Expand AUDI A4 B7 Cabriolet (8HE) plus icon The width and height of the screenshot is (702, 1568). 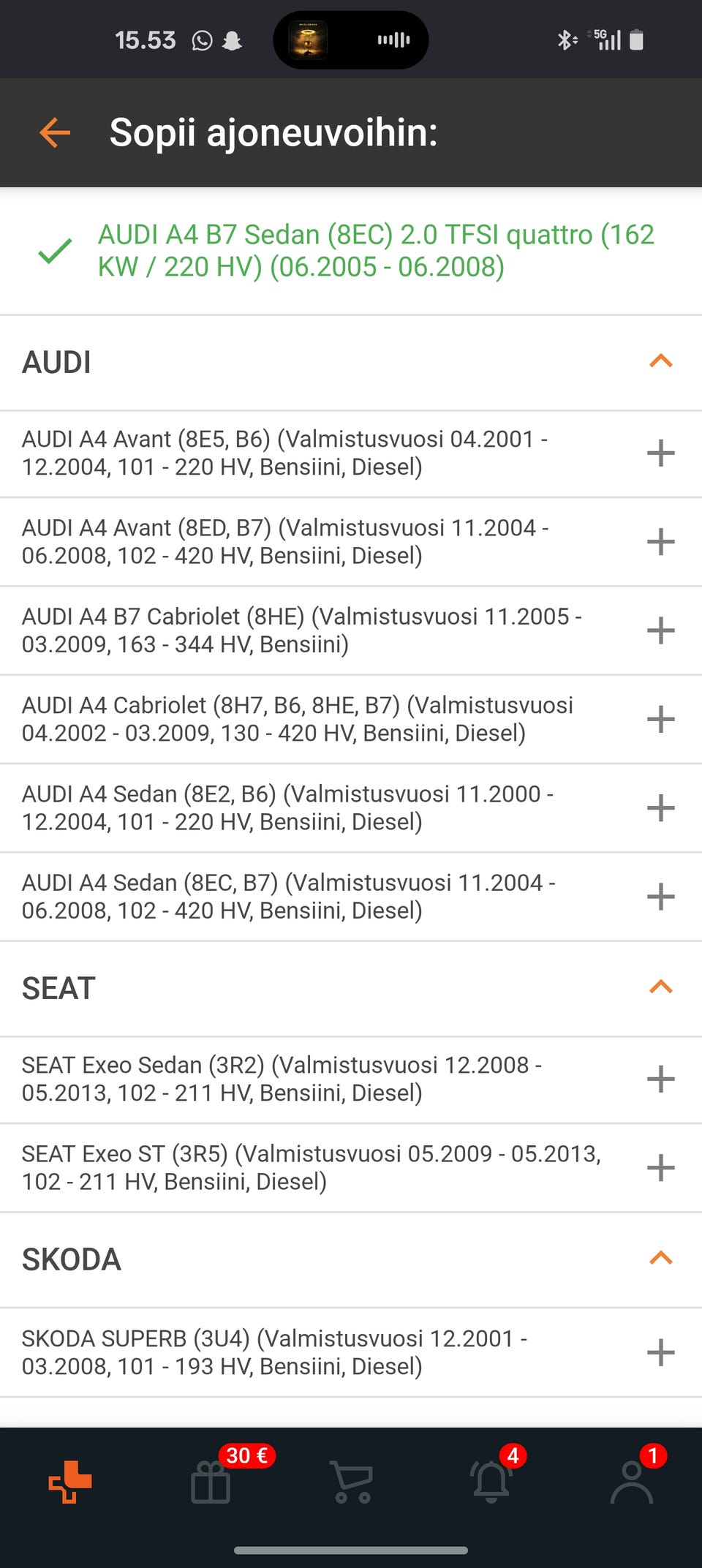tap(660, 630)
